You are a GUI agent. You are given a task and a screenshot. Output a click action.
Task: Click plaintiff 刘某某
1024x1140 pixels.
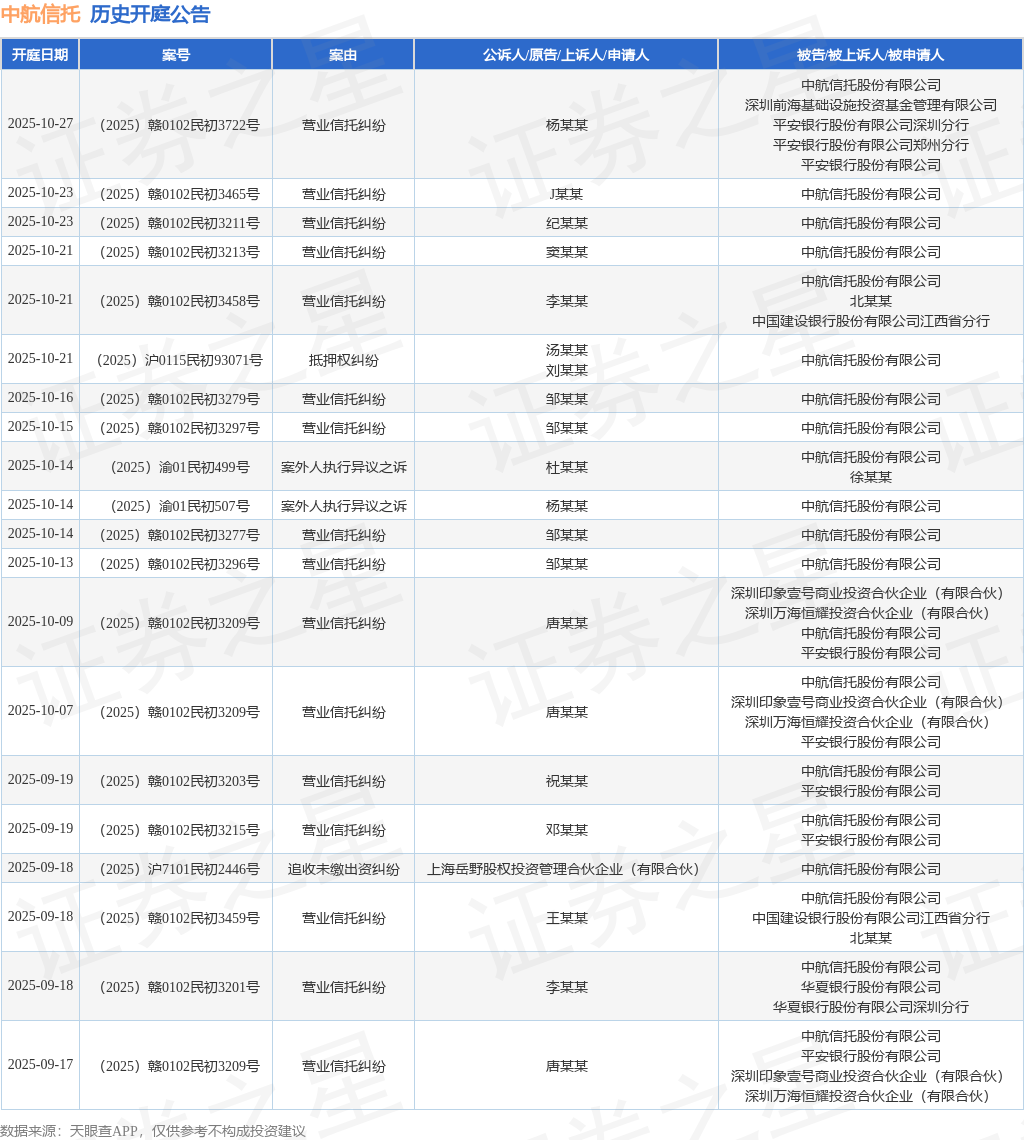567,371
